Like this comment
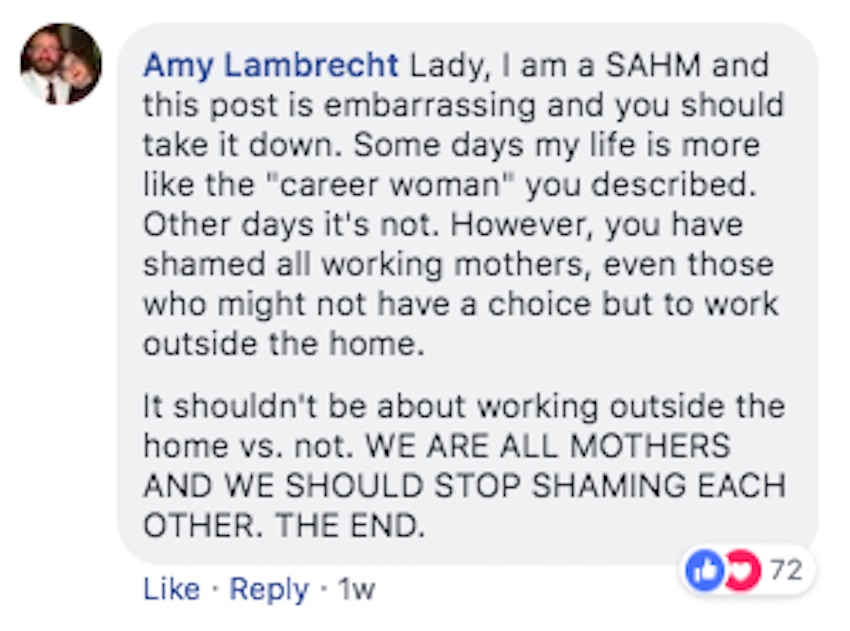The image size is (850, 631). [x=171, y=589]
